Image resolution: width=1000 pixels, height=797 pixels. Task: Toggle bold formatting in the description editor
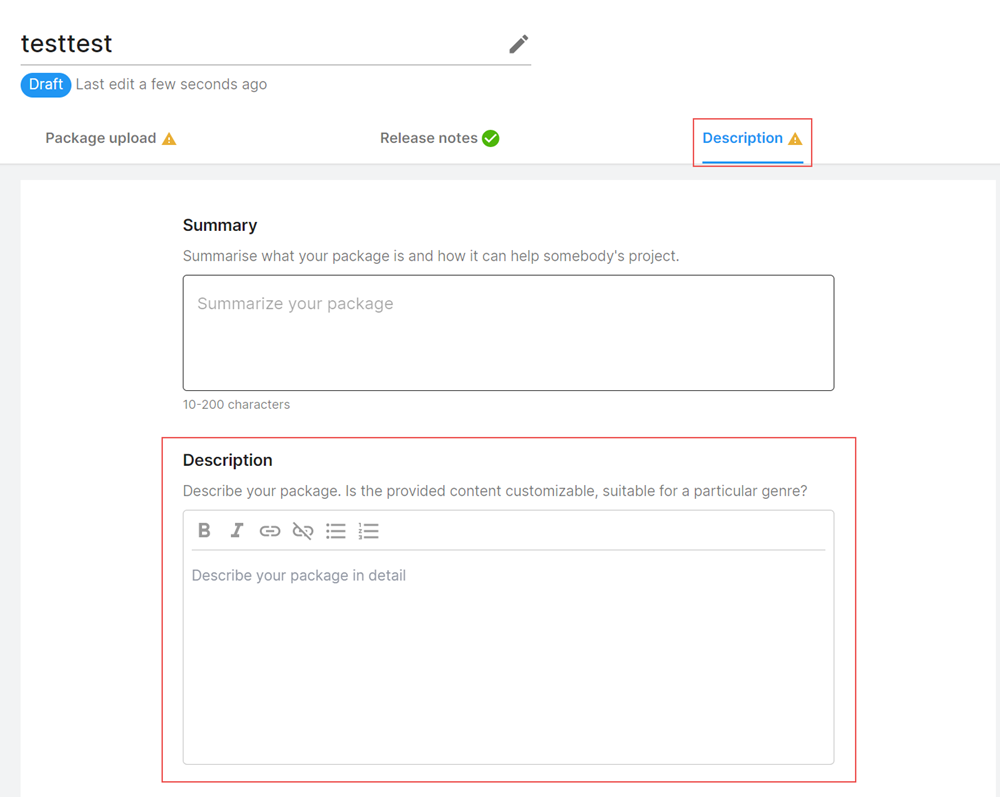[x=204, y=531]
